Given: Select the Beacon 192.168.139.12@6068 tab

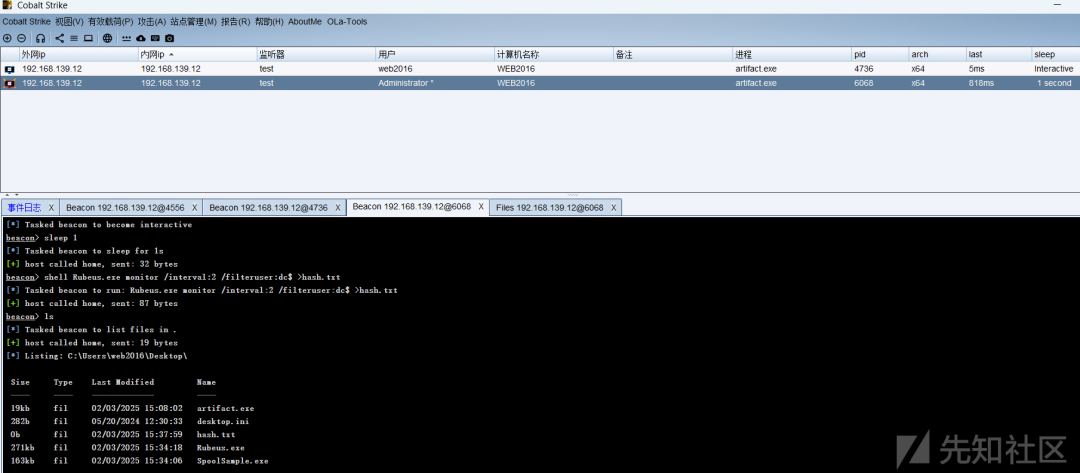Looking at the screenshot, I should (x=411, y=207).
